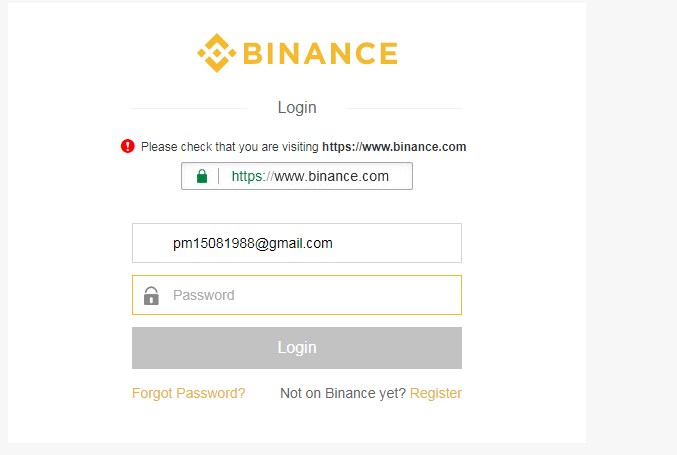This screenshot has width=677, height=455.
Task: Click the URL text inside the address box
Action: (310, 176)
